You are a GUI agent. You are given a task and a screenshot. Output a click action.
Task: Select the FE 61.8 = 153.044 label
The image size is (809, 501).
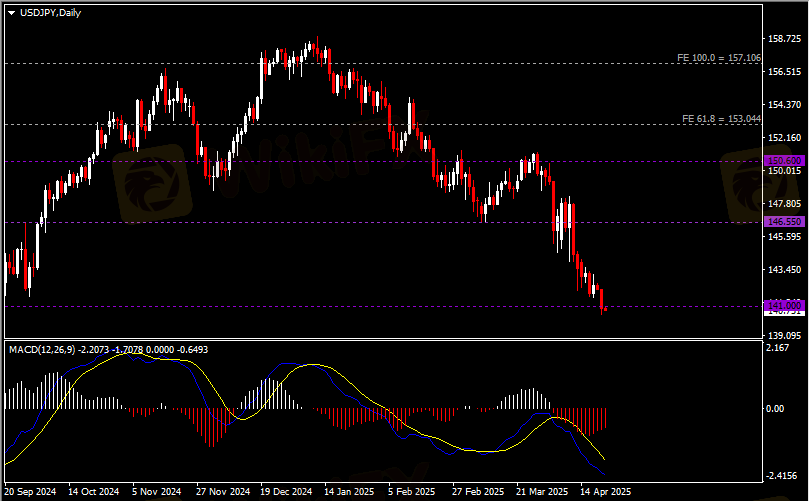721,119
